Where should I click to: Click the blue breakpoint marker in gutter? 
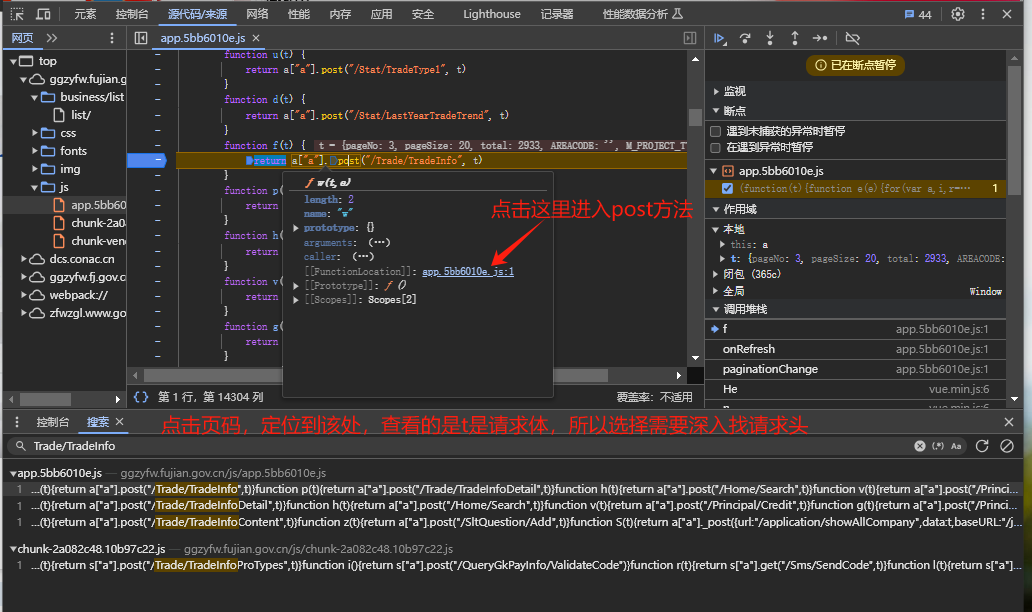pyautogui.click(x=146, y=160)
